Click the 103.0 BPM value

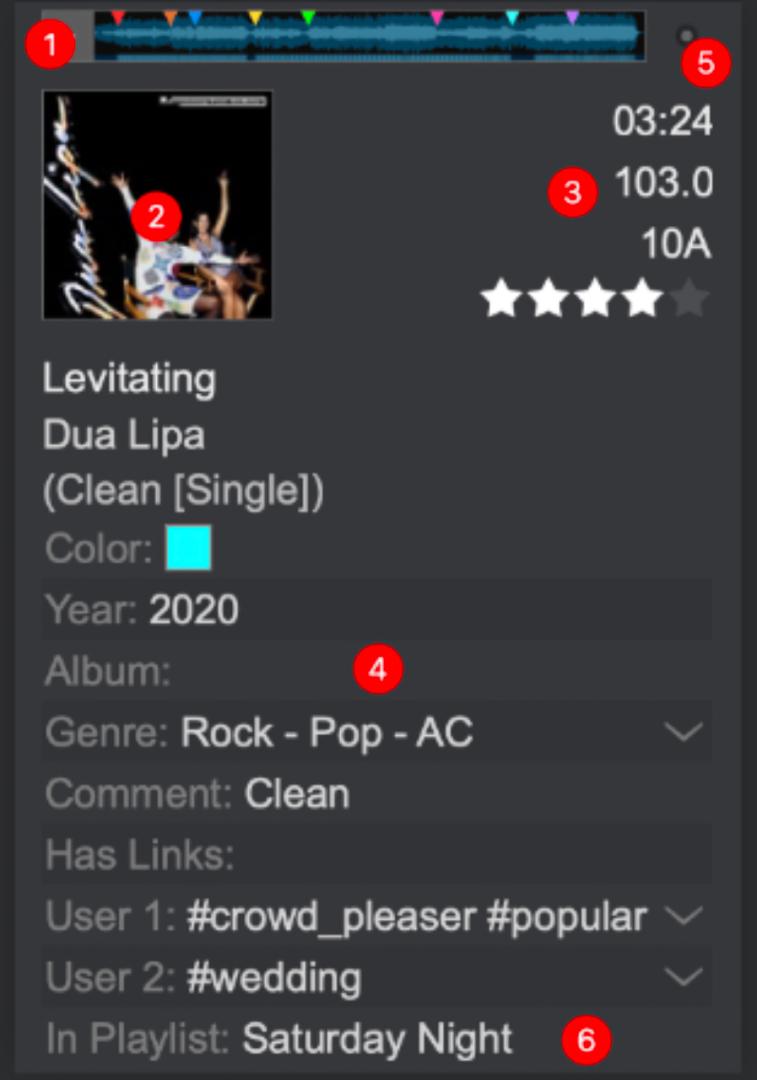663,183
